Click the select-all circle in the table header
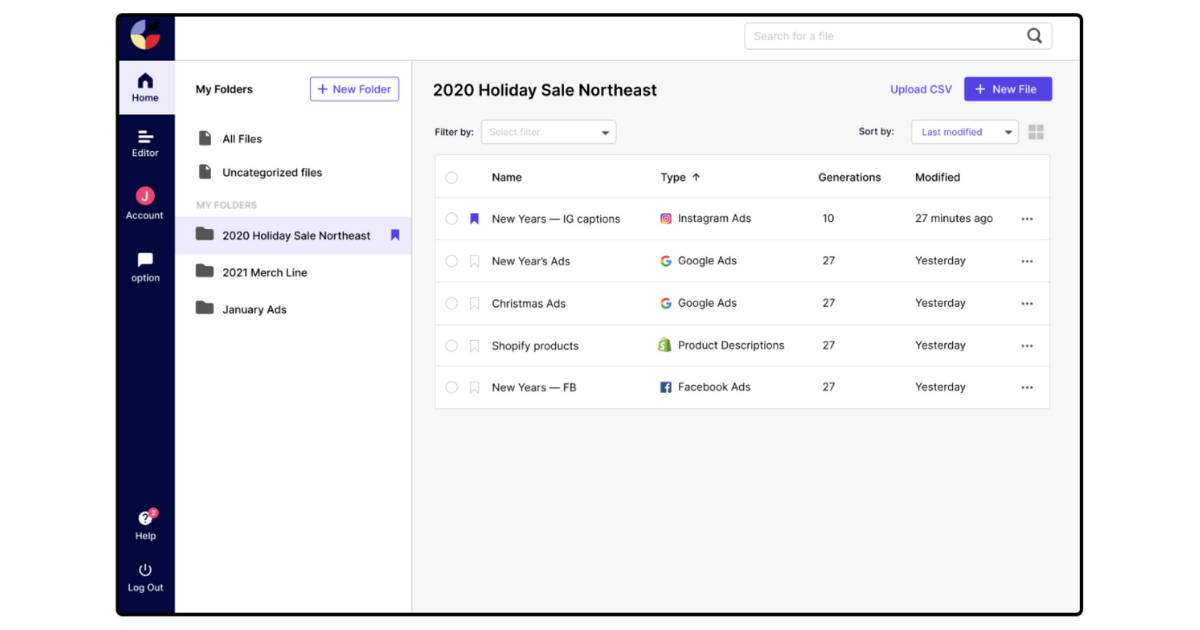Viewport: 1200px width, 630px height. [x=451, y=177]
